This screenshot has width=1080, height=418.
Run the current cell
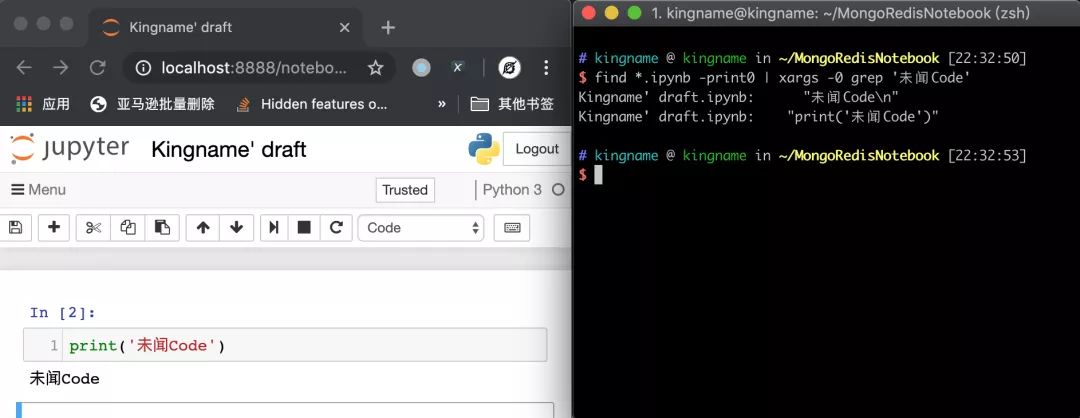coord(272,228)
